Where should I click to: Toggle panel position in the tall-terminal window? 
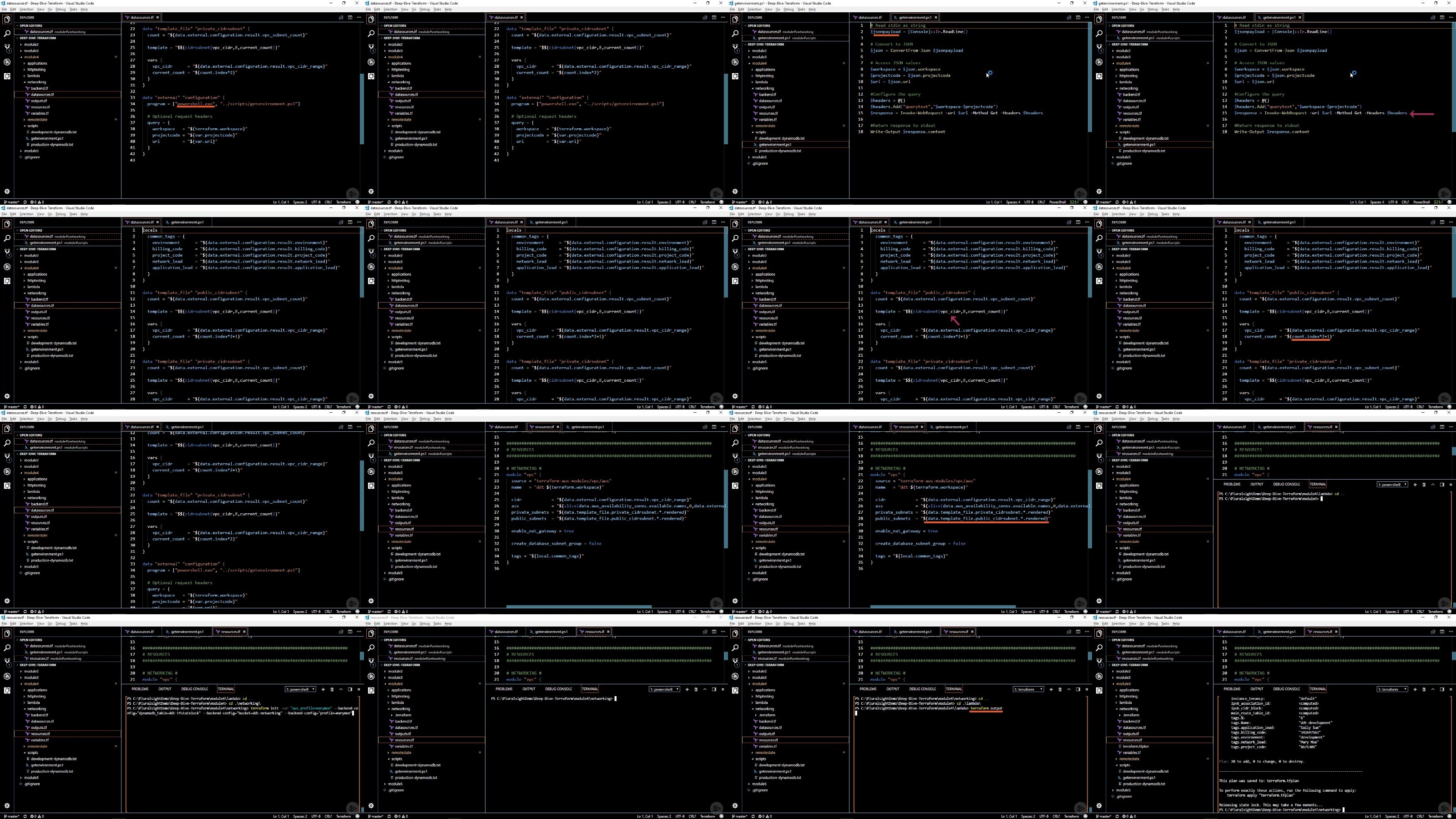click(1442, 485)
